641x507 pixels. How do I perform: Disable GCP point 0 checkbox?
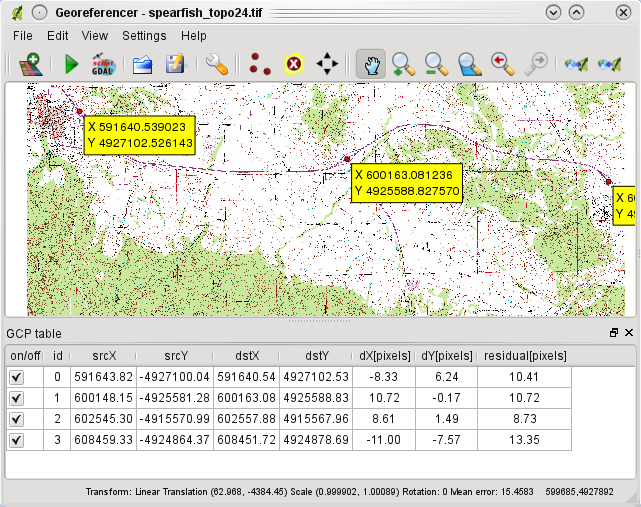pyautogui.click(x=16, y=377)
